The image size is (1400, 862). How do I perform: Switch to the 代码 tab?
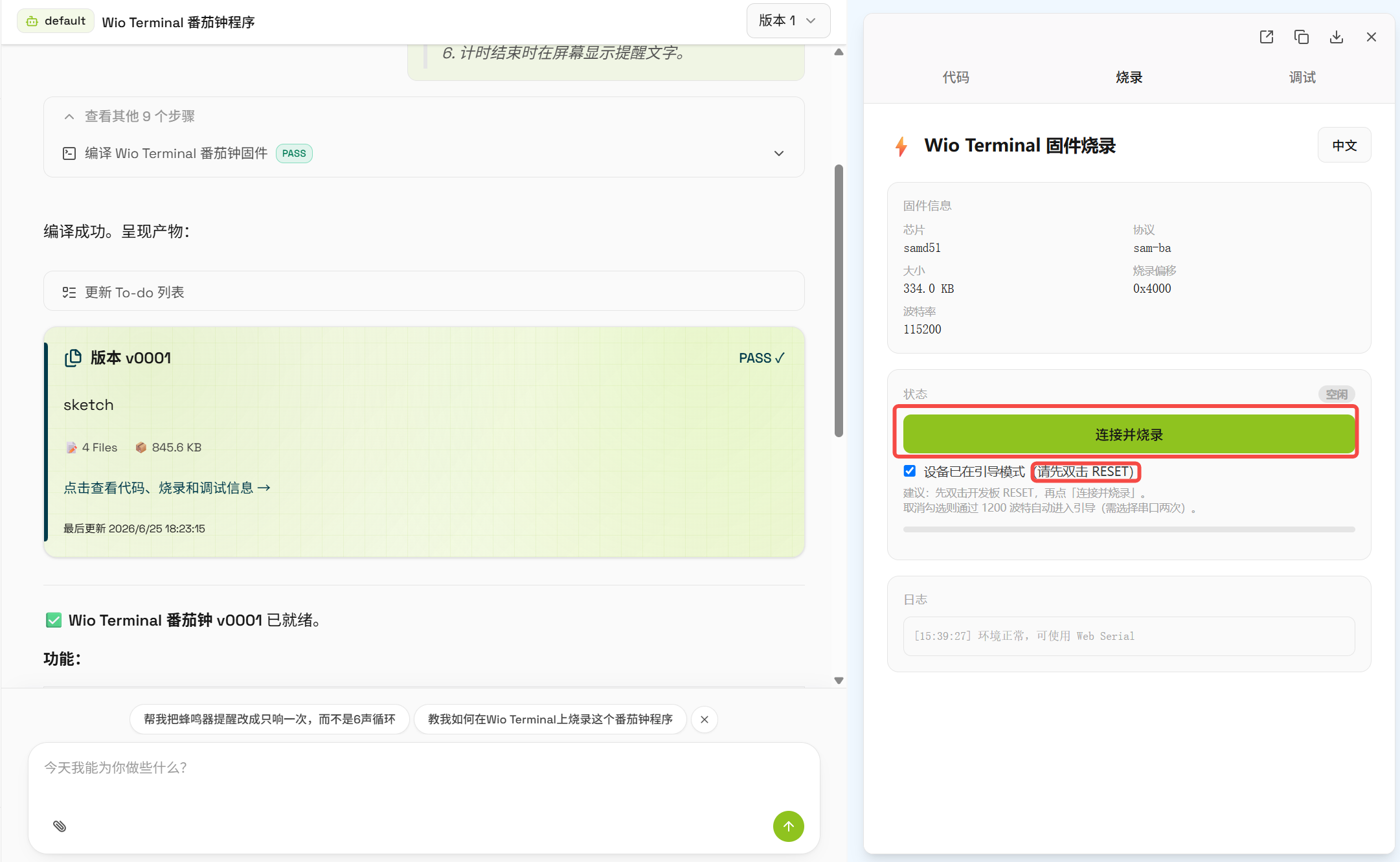click(956, 78)
